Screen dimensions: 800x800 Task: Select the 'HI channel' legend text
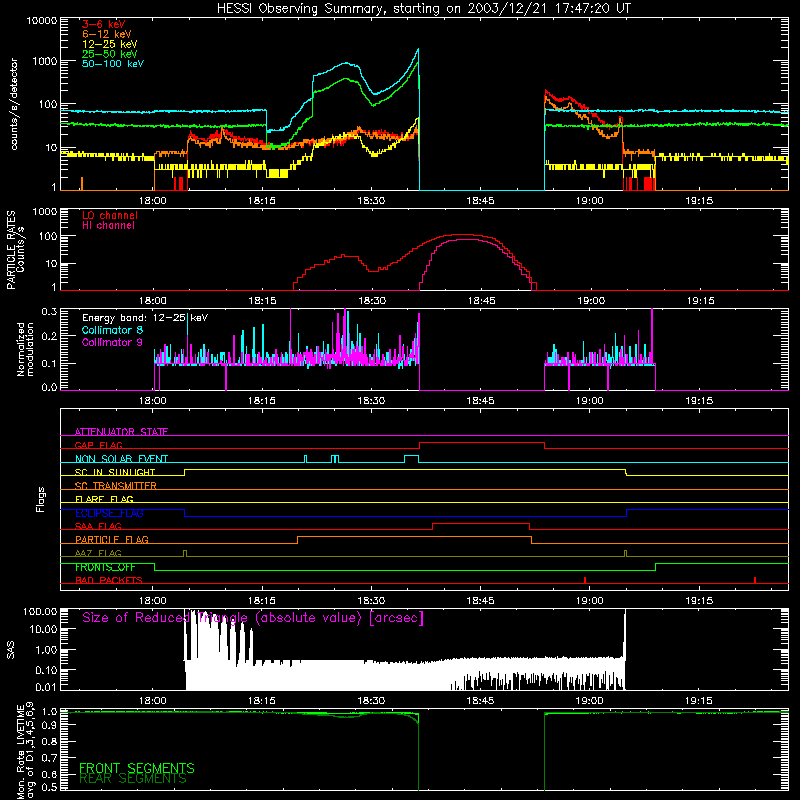[x=108, y=225]
